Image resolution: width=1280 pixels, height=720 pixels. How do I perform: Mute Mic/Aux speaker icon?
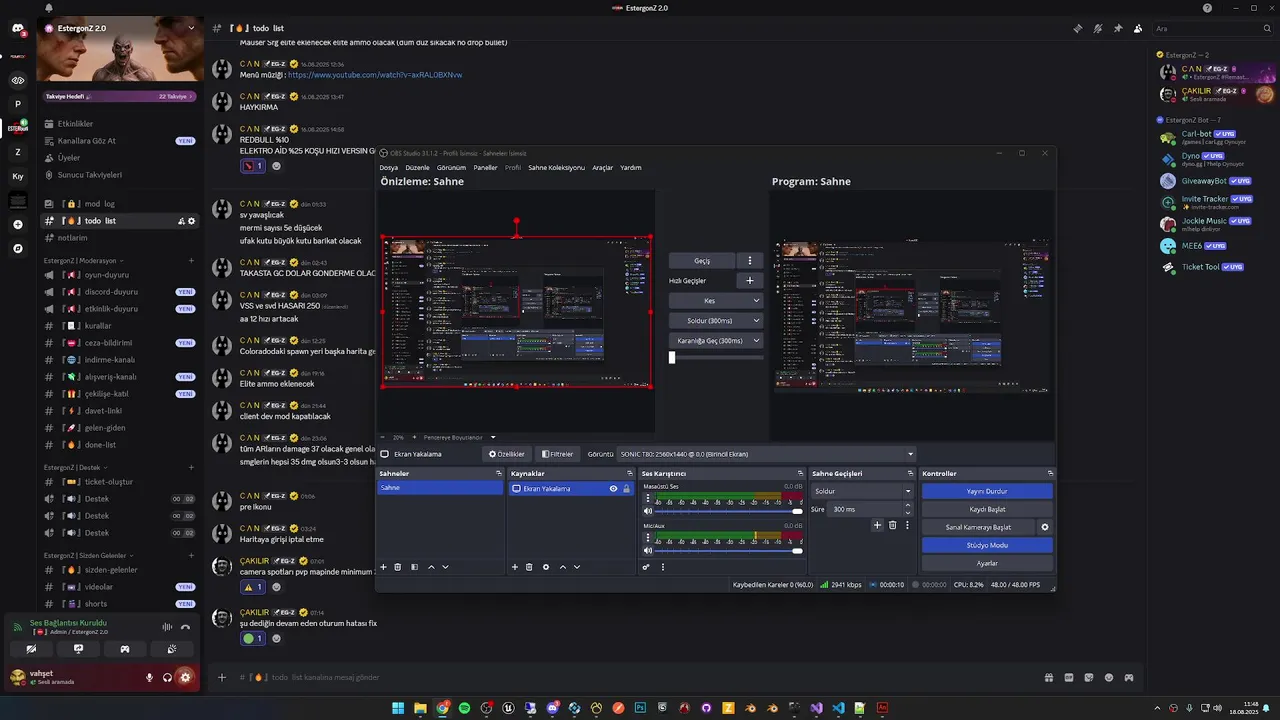pos(648,550)
